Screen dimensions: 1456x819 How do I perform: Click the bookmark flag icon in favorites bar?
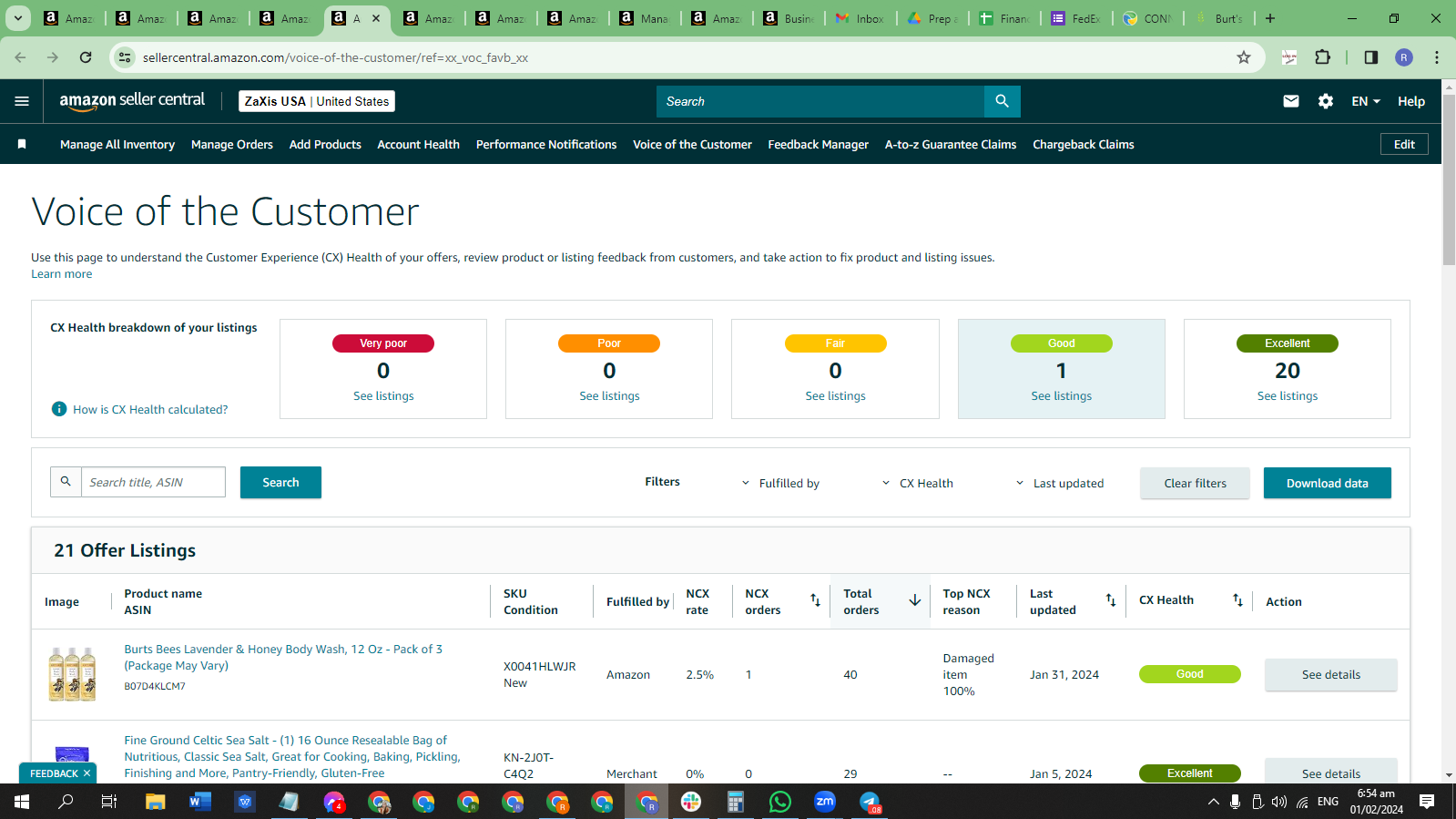pos(22,144)
